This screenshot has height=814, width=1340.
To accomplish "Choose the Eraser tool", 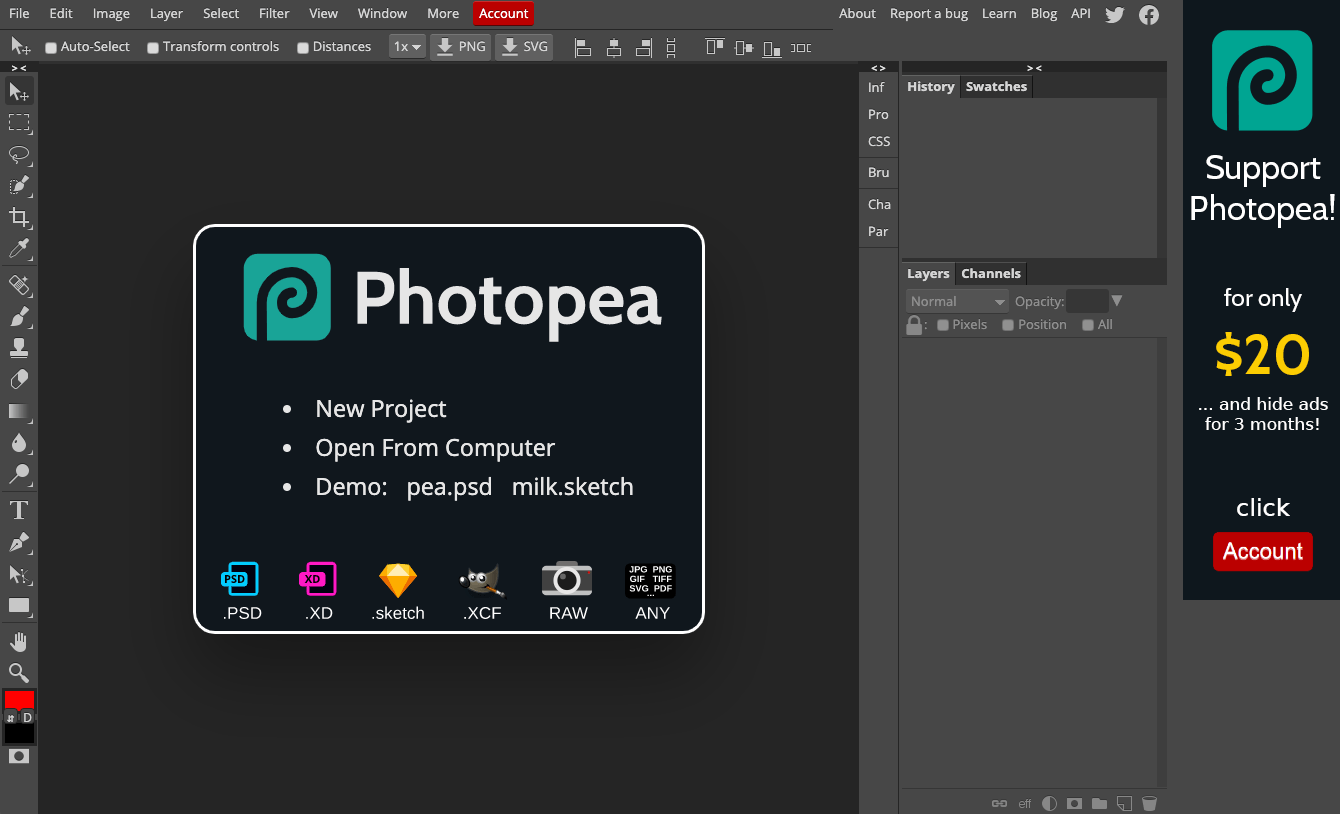I will point(19,380).
